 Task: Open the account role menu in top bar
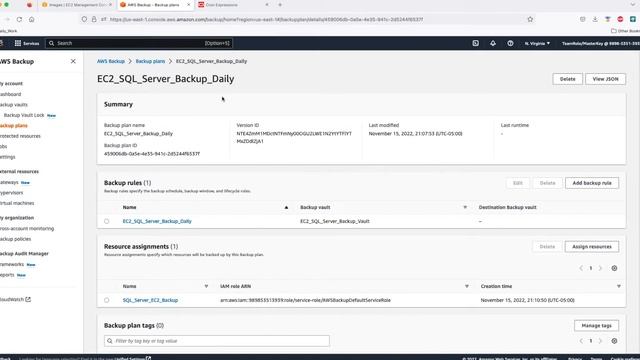tap(600, 43)
